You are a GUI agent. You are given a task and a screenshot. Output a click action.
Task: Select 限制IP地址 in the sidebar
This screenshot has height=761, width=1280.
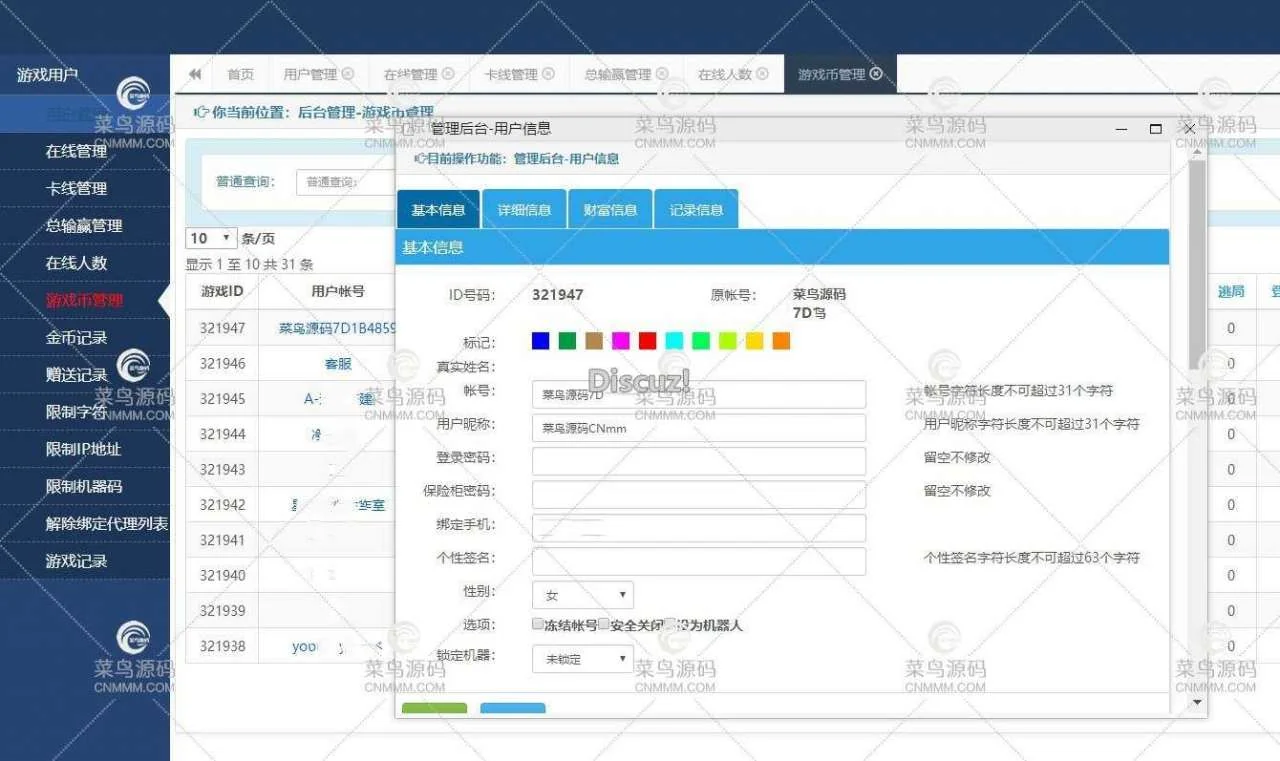pos(83,449)
